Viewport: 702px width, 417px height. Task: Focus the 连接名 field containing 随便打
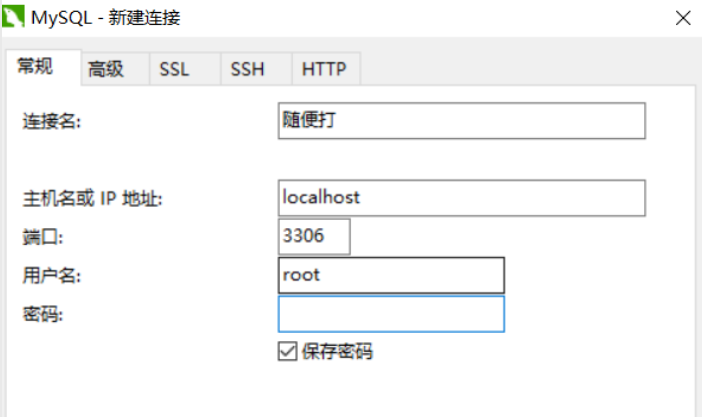[x=462, y=120]
